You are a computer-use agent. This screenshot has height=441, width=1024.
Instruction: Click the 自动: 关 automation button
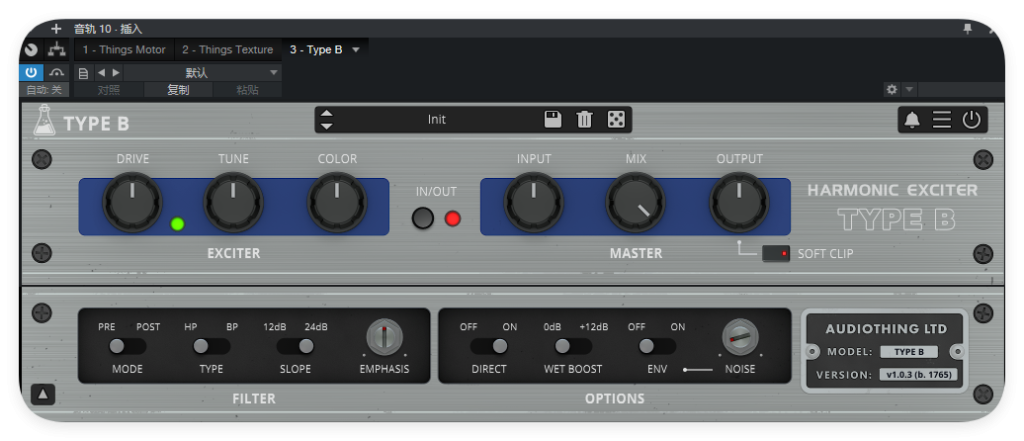[x=44, y=90]
